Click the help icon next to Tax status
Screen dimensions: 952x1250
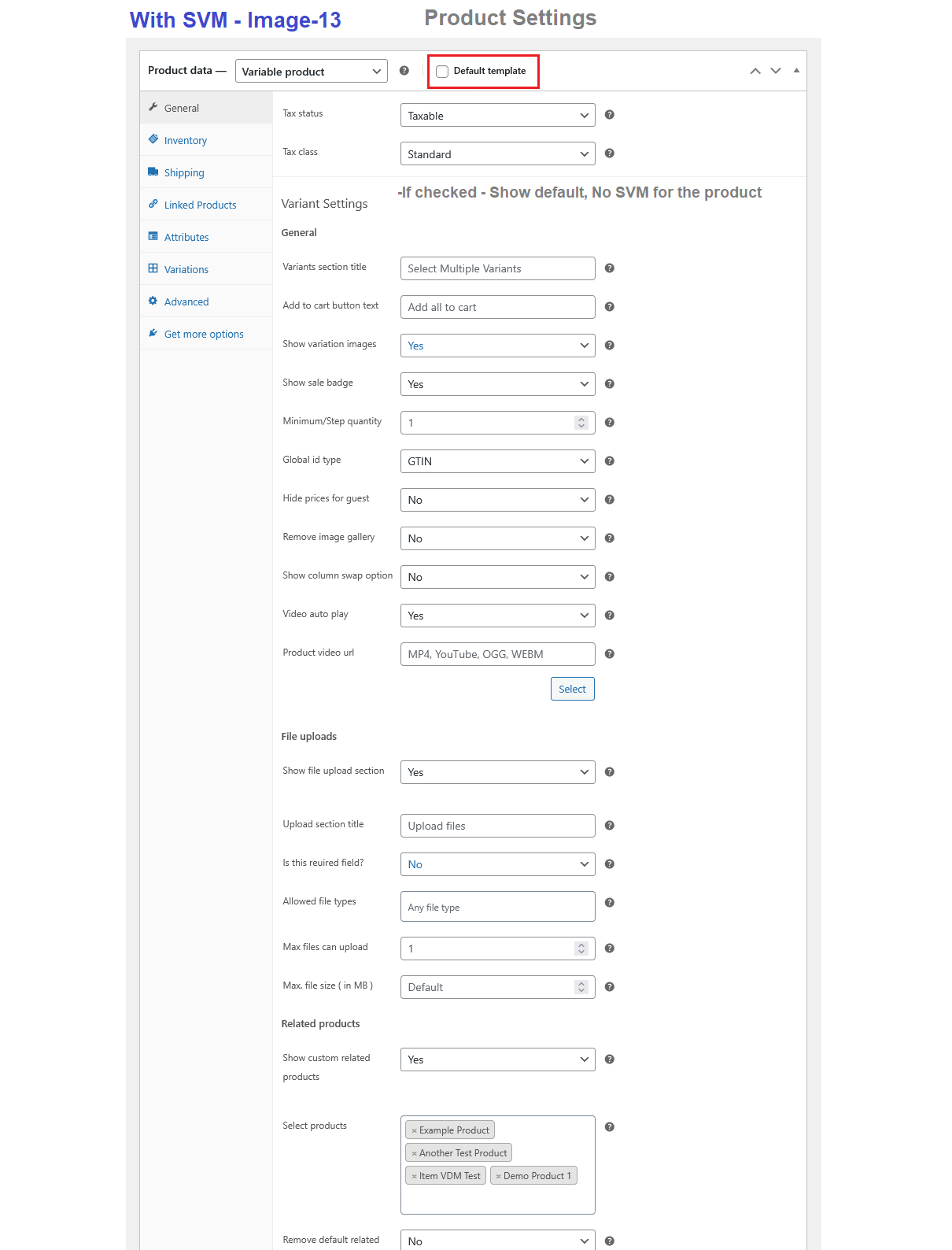point(609,115)
